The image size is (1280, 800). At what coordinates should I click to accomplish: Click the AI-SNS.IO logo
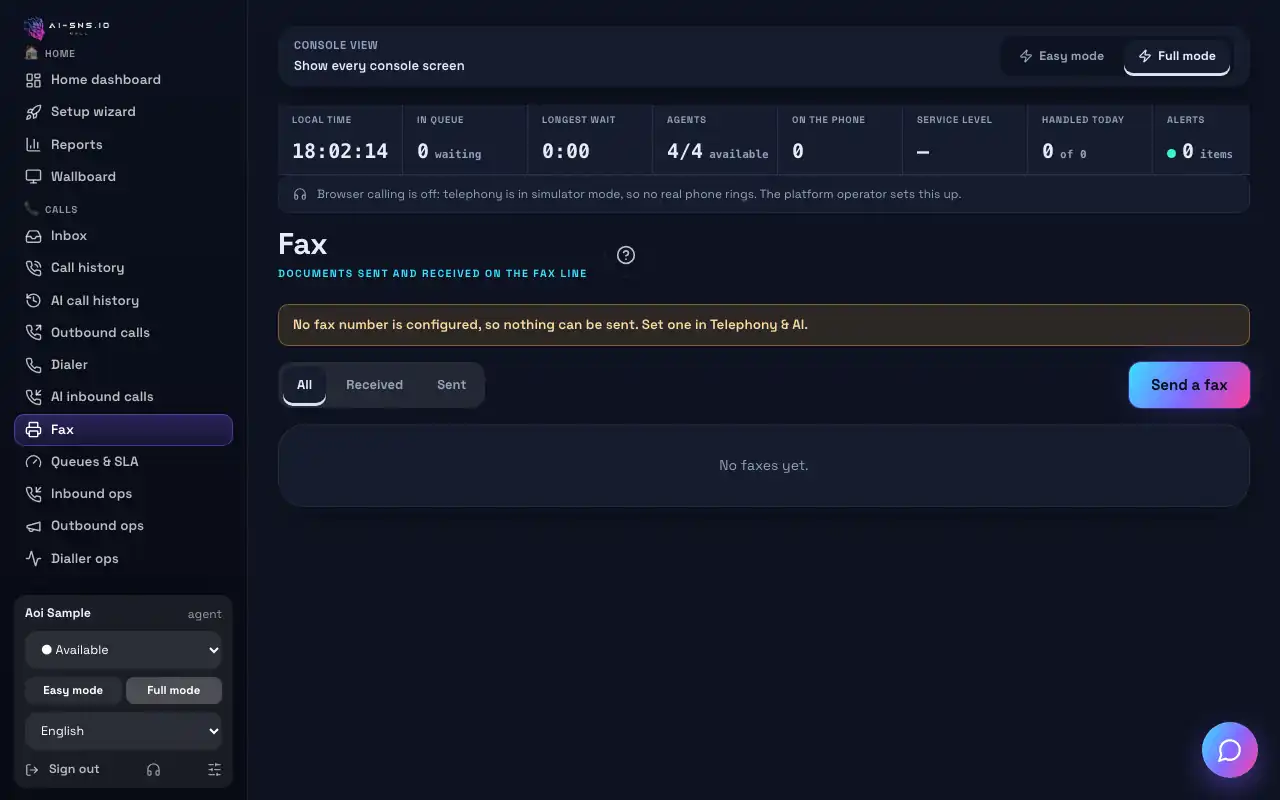68,27
